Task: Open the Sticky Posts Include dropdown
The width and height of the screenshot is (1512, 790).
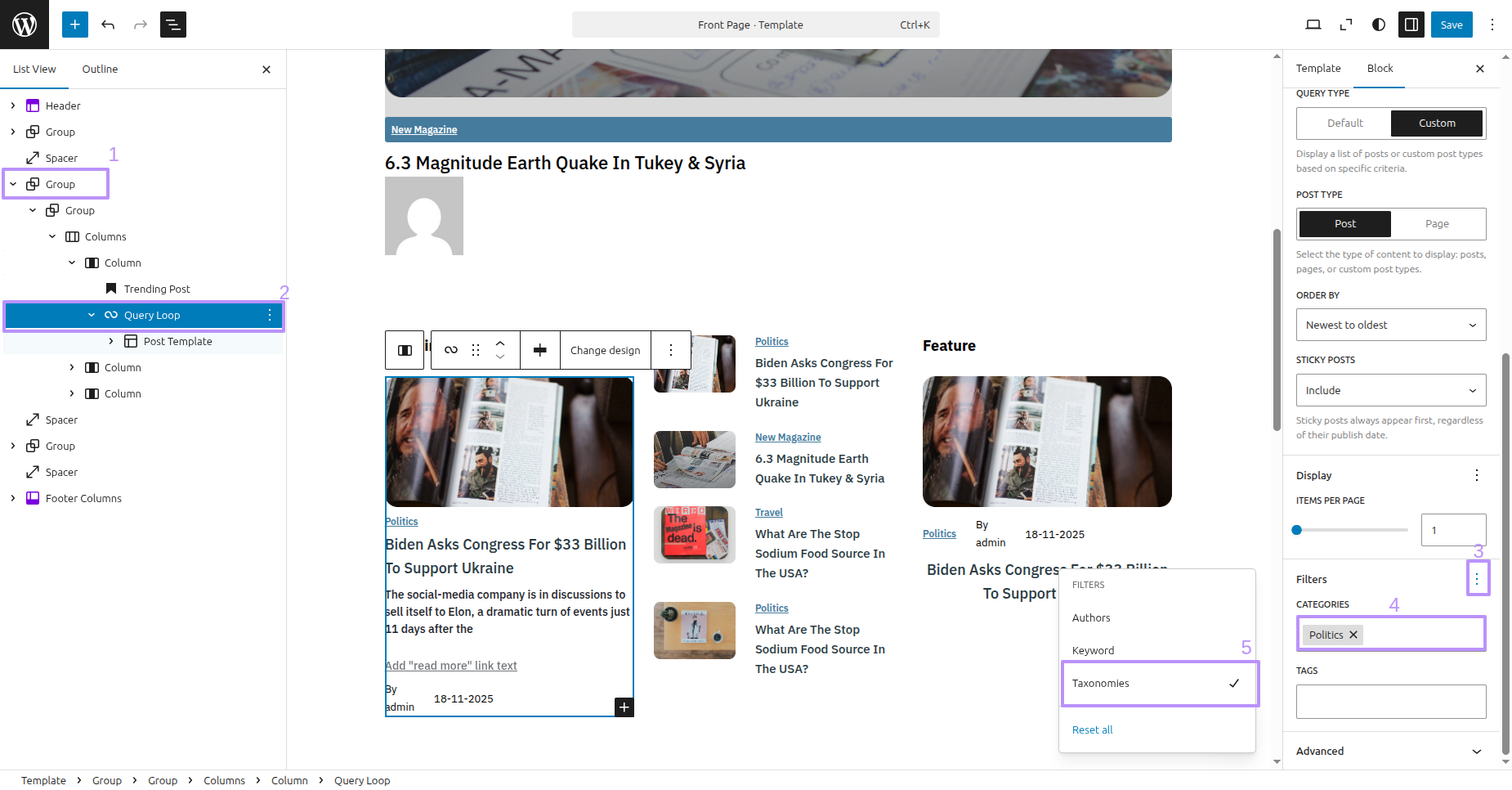Action: click(1390, 391)
